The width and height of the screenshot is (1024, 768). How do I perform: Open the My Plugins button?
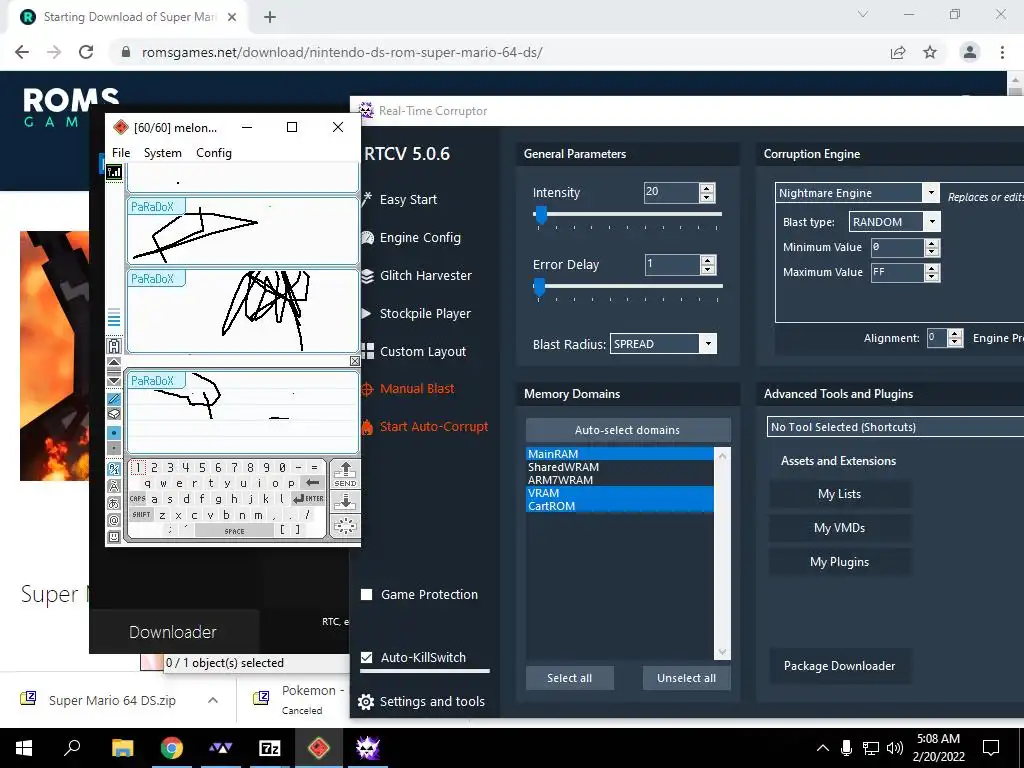[x=839, y=562]
